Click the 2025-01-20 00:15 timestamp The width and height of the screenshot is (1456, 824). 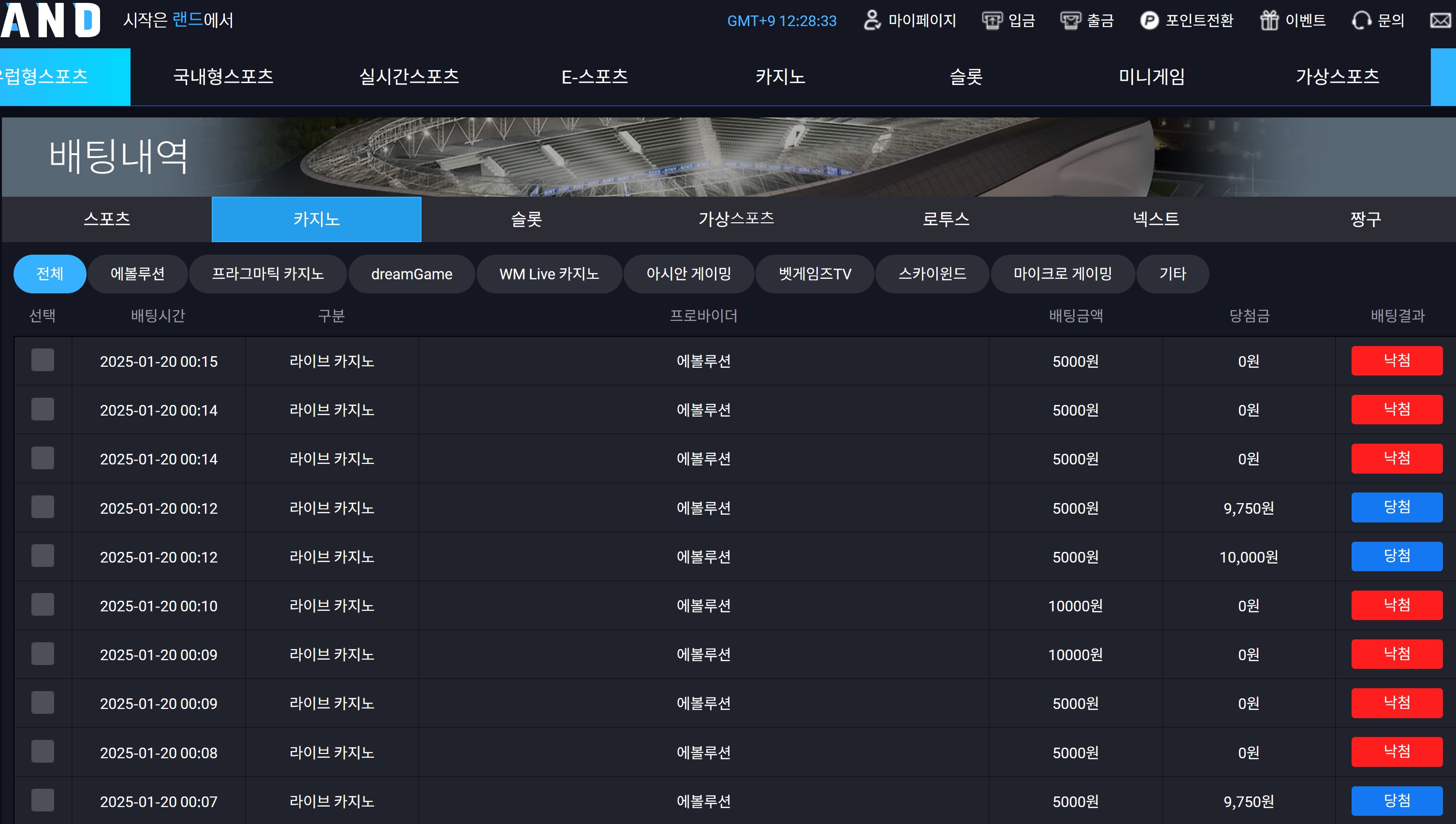(159, 361)
